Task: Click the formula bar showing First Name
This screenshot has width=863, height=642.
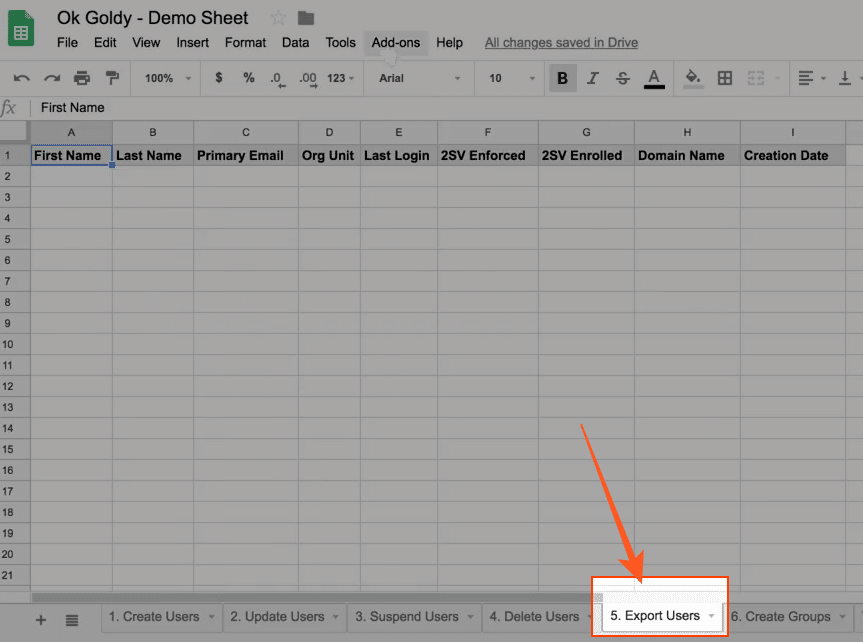Action: [446, 107]
